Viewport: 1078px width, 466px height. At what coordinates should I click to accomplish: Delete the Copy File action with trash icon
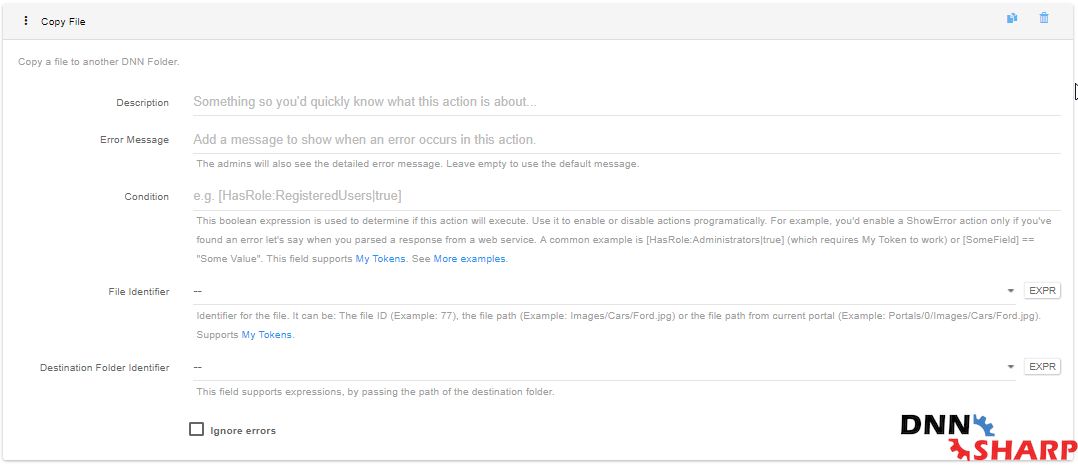pyautogui.click(x=1044, y=19)
